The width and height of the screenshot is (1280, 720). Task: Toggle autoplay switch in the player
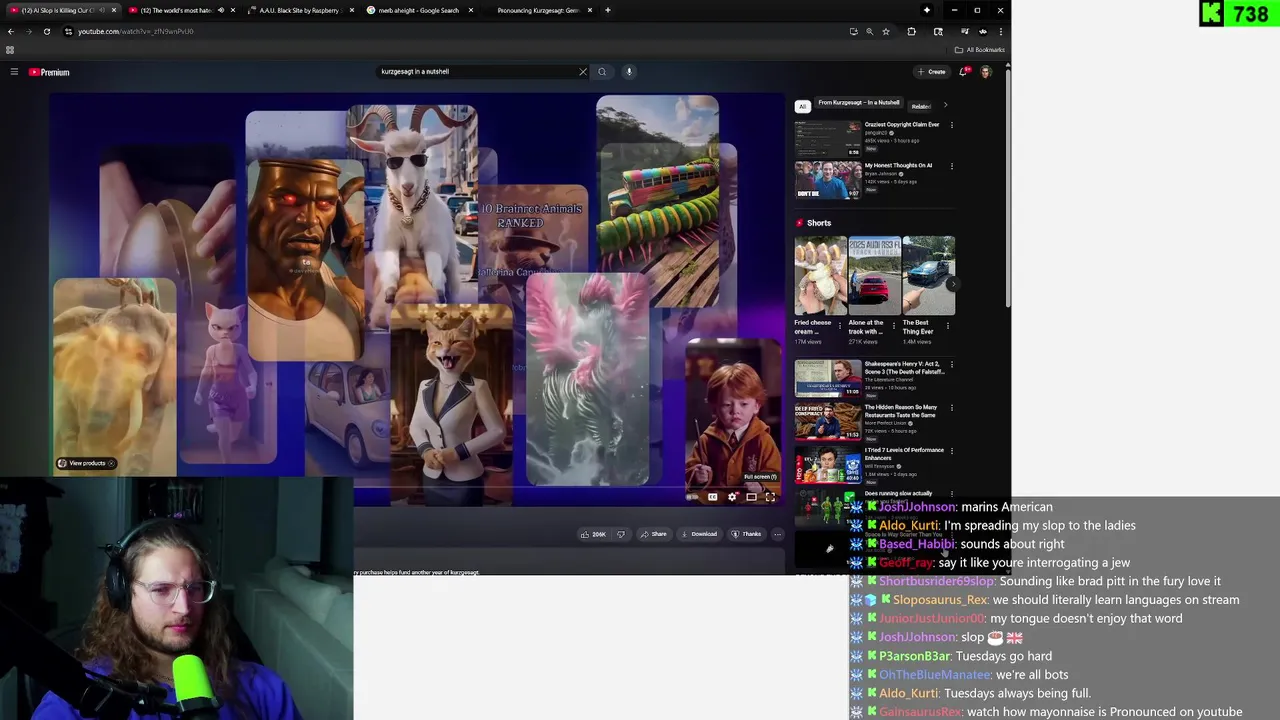pos(692,497)
